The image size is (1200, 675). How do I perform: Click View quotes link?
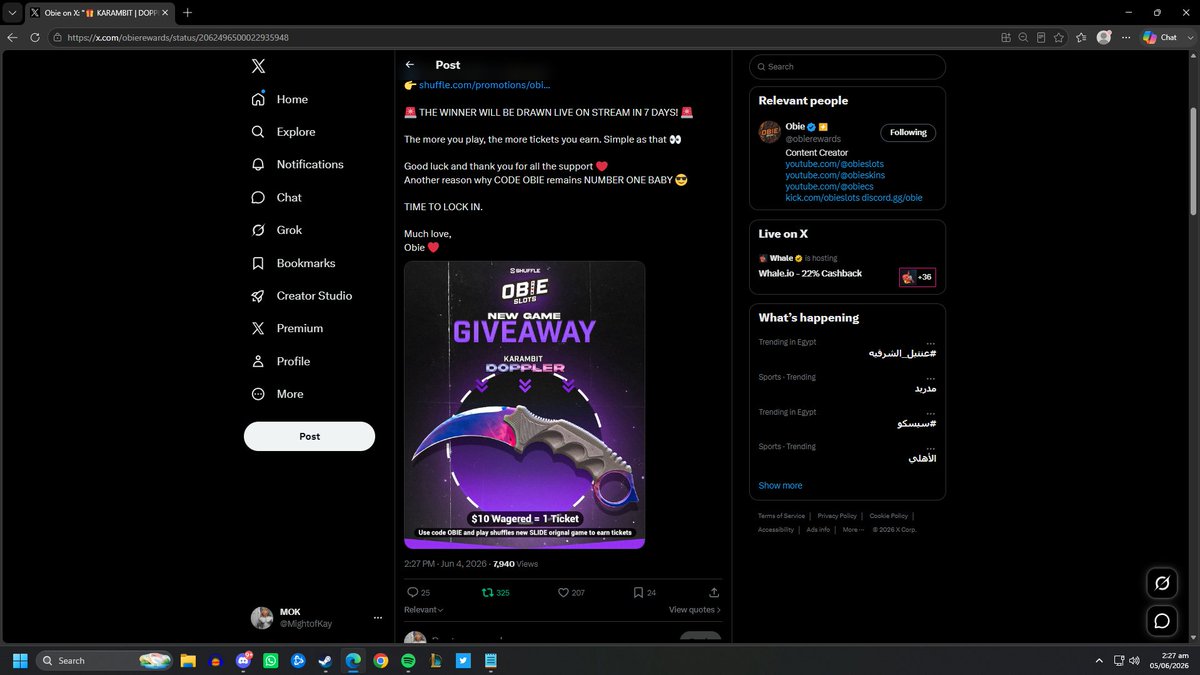click(x=695, y=609)
